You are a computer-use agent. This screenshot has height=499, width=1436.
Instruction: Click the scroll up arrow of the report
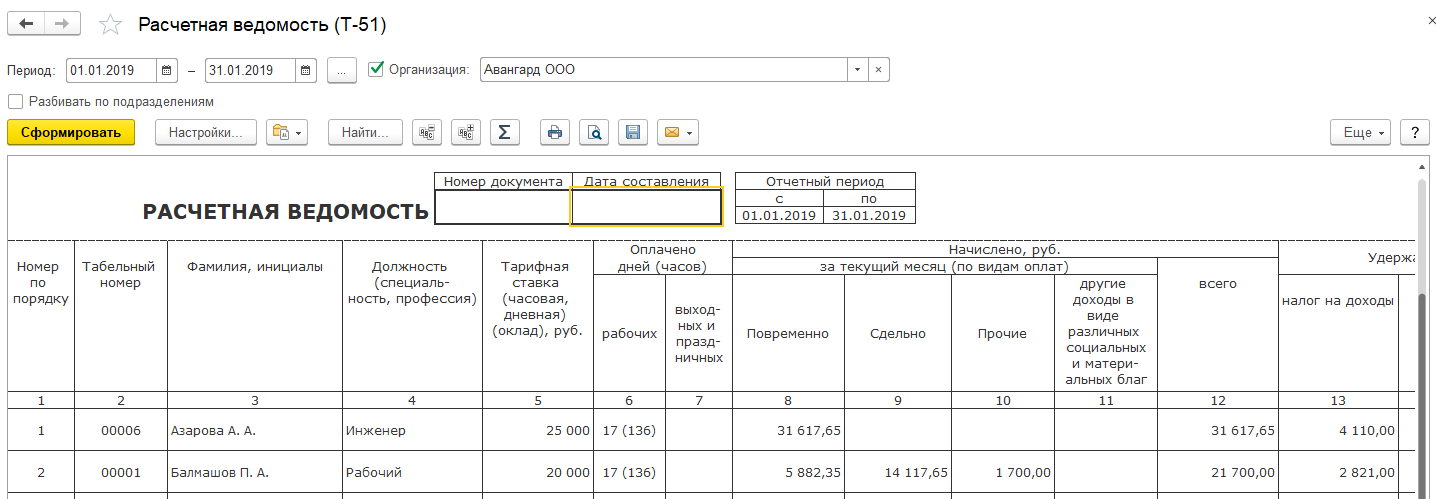1423,165
